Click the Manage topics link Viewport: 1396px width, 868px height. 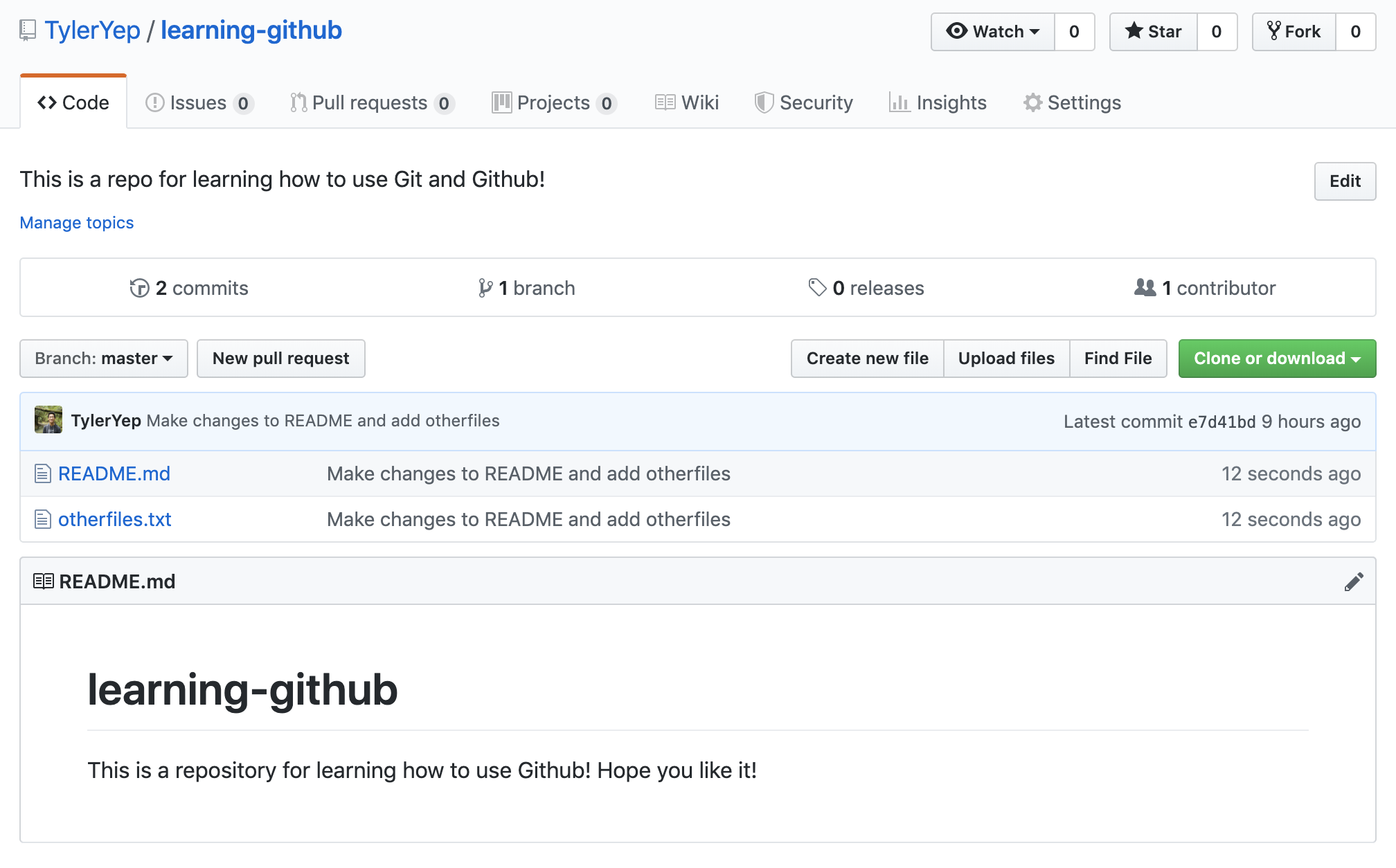coord(77,223)
